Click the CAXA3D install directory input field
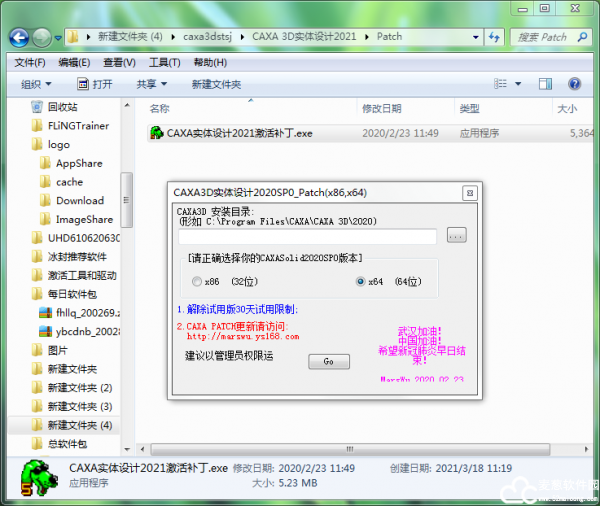This screenshot has height=506, width=600. pos(307,237)
